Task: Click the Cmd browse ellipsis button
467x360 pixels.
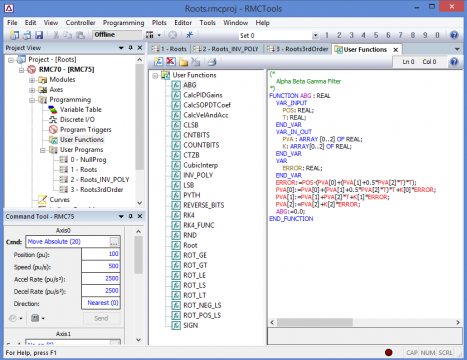Action: pos(114,242)
